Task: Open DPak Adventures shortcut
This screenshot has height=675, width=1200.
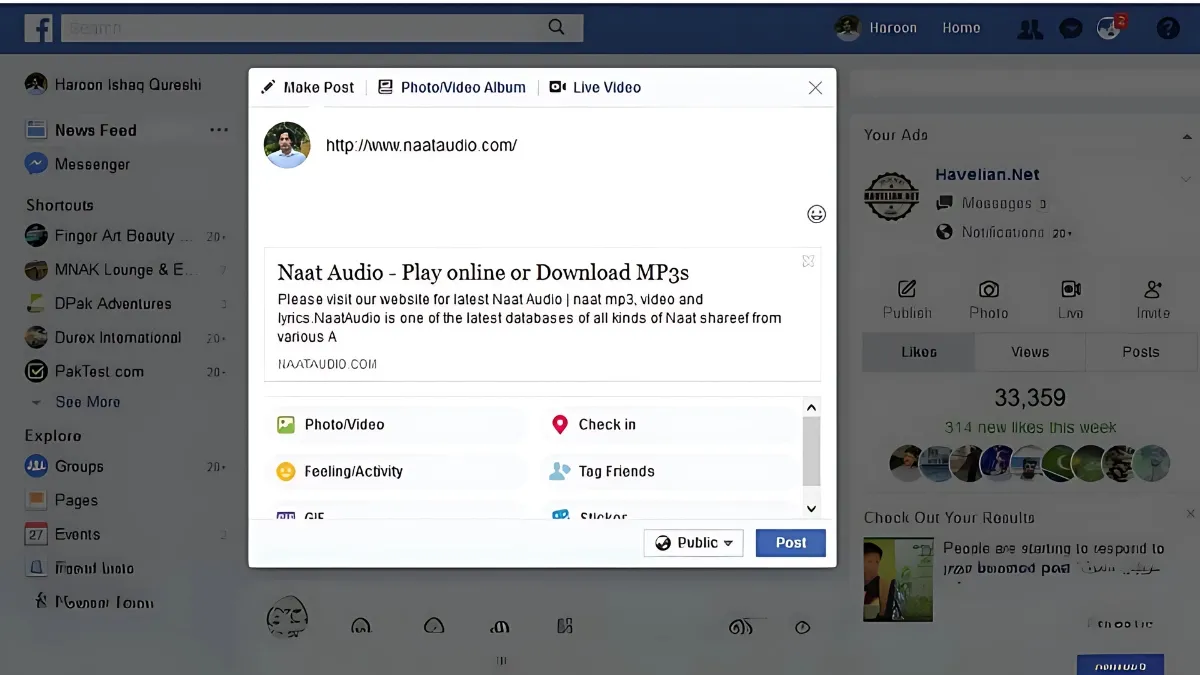Action: click(98, 304)
